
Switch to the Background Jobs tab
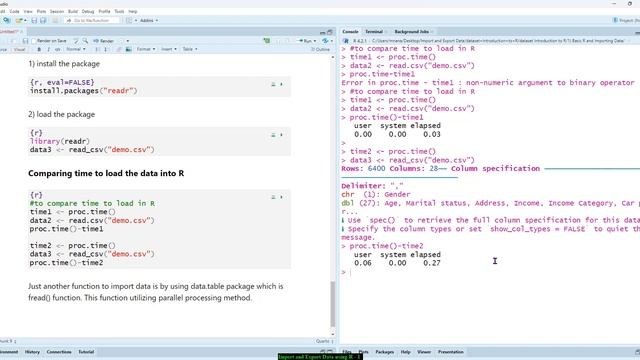tap(412, 31)
